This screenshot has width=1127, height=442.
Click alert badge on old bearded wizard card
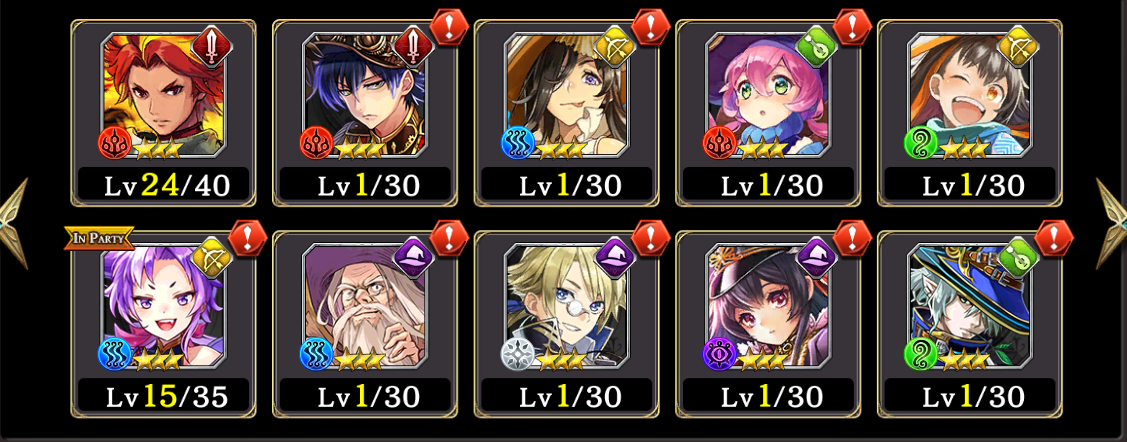tap(448, 239)
